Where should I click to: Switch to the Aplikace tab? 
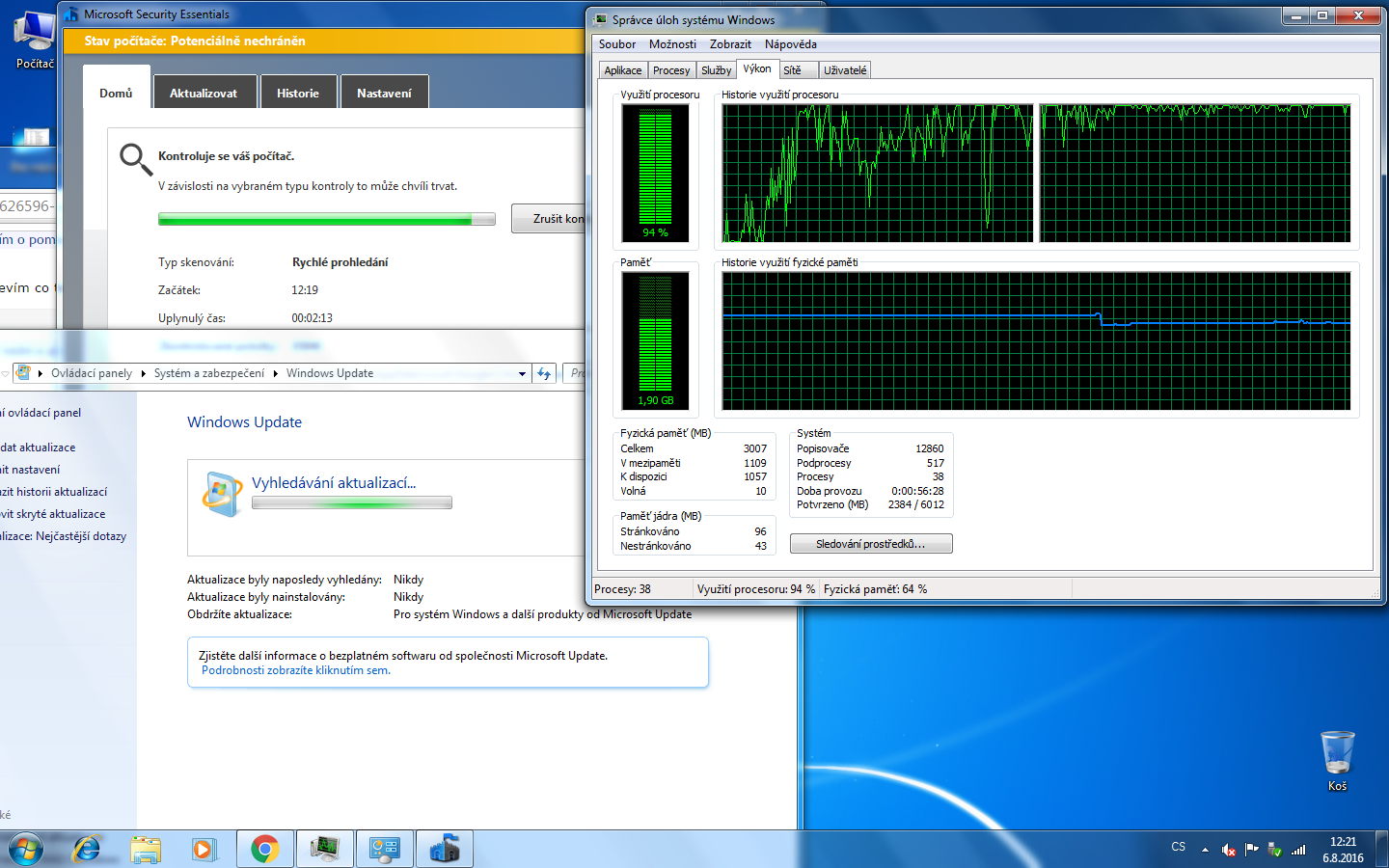[623, 70]
